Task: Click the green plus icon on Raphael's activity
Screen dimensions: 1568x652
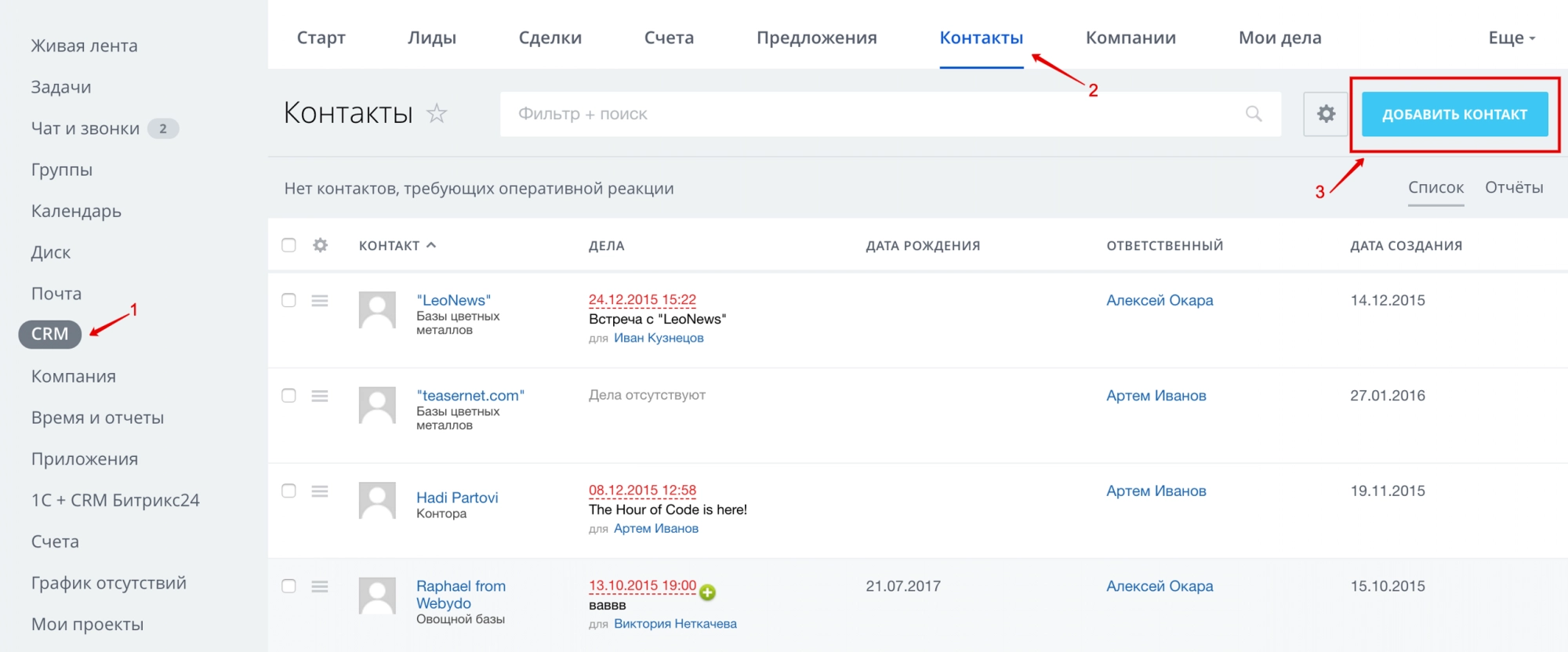Action: (x=707, y=592)
